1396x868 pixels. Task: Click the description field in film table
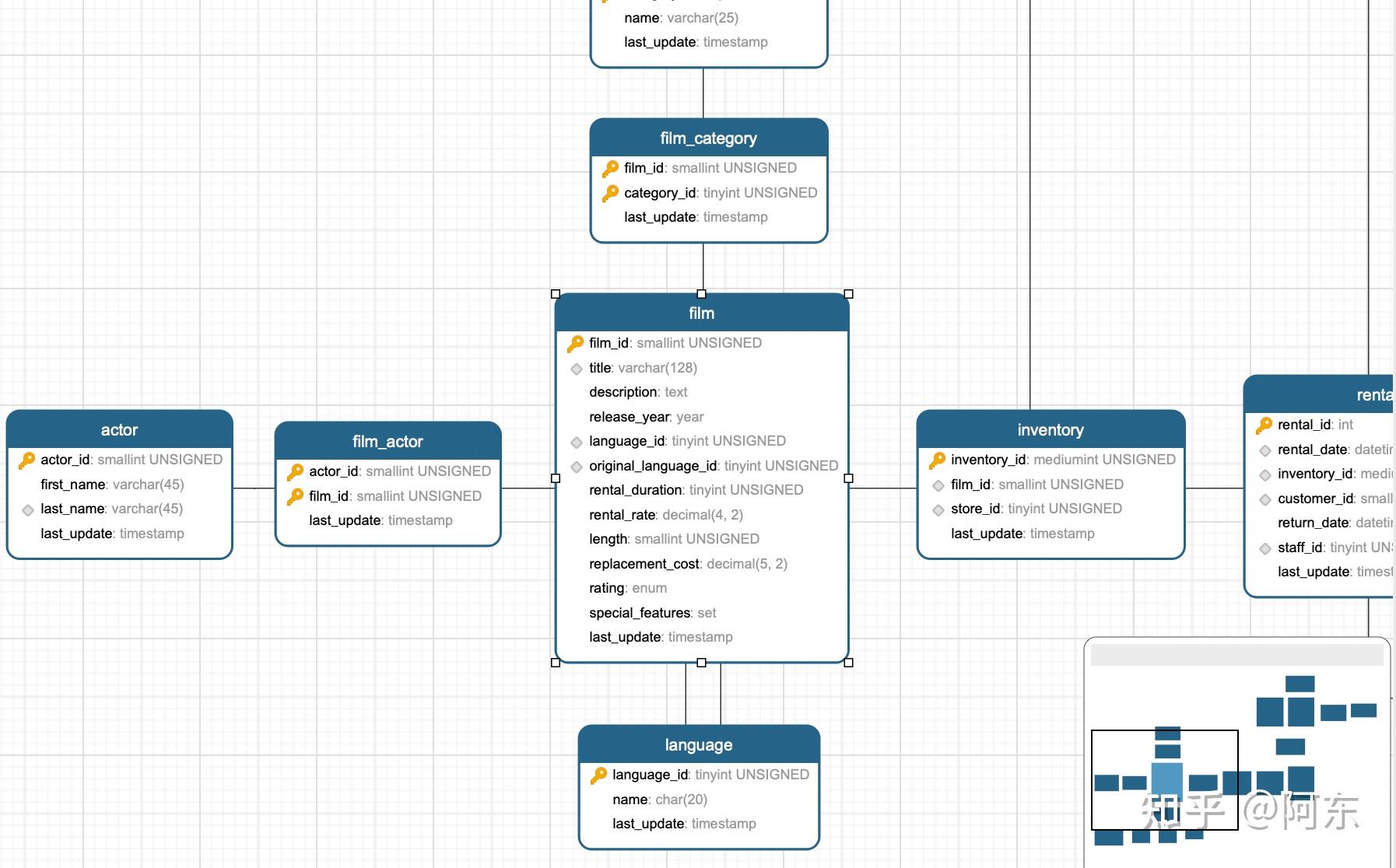(638, 392)
